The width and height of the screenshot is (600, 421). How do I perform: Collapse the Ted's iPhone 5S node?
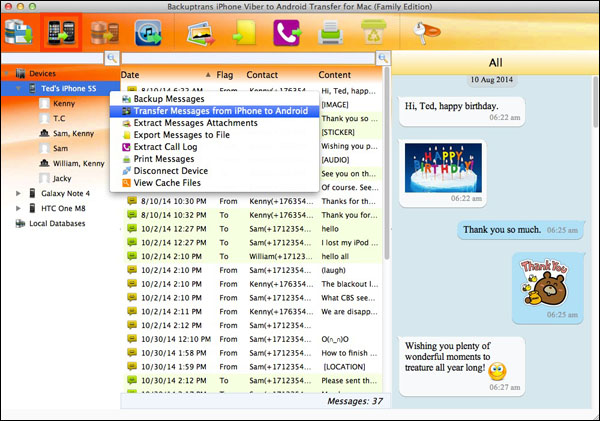[18, 88]
